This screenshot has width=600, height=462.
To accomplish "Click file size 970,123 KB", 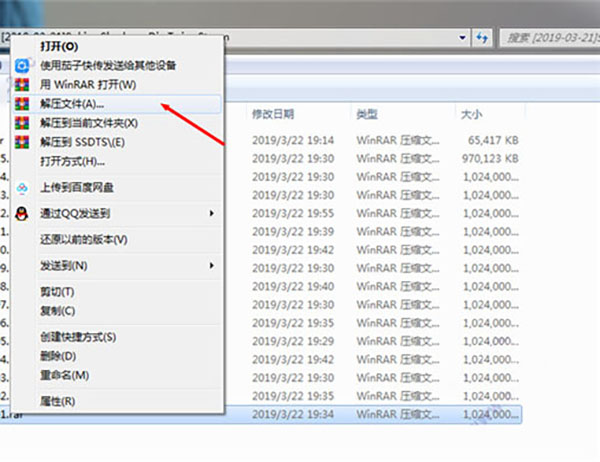I will click(x=490, y=158).
